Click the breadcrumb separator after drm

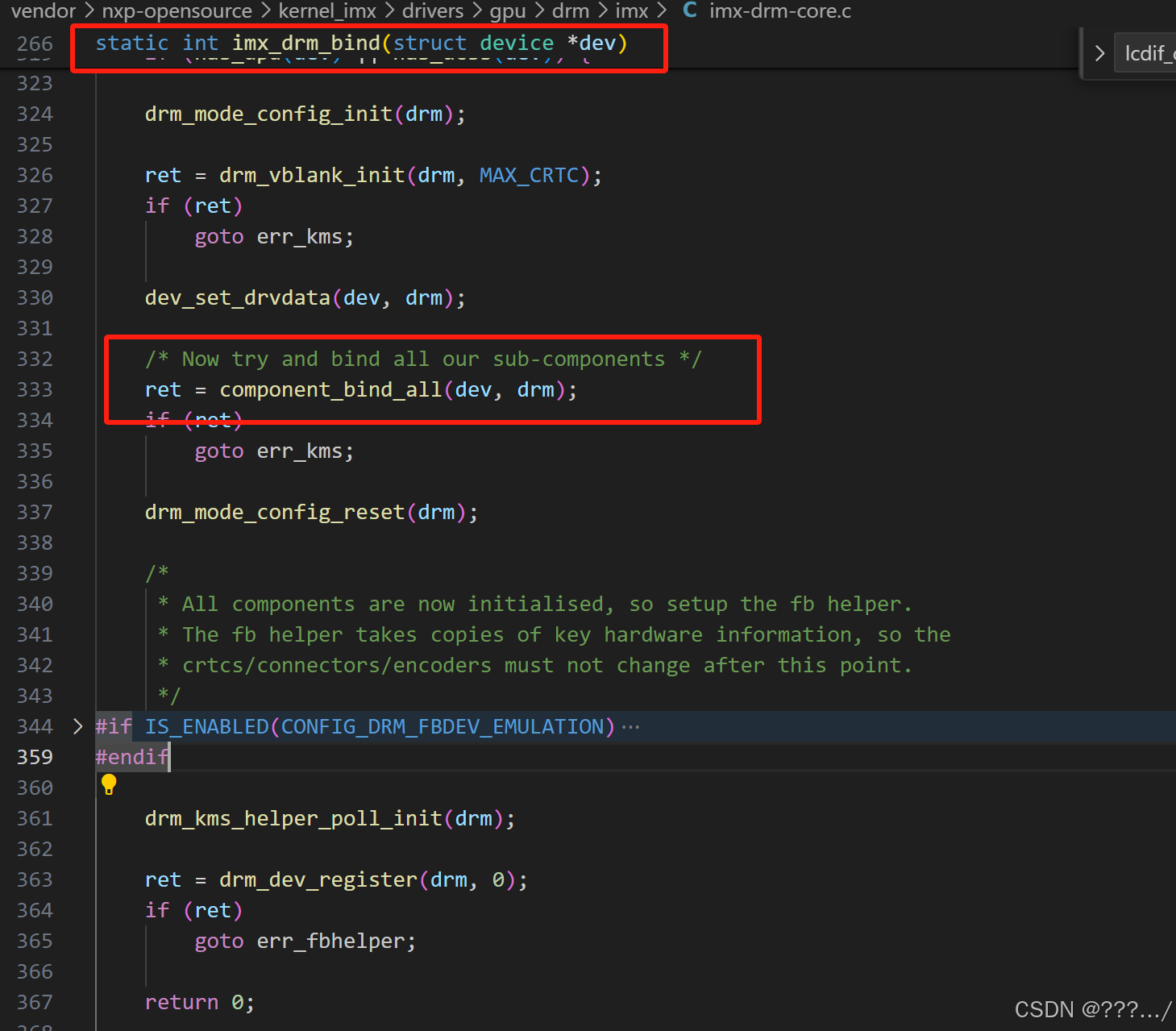pos(602,10)
